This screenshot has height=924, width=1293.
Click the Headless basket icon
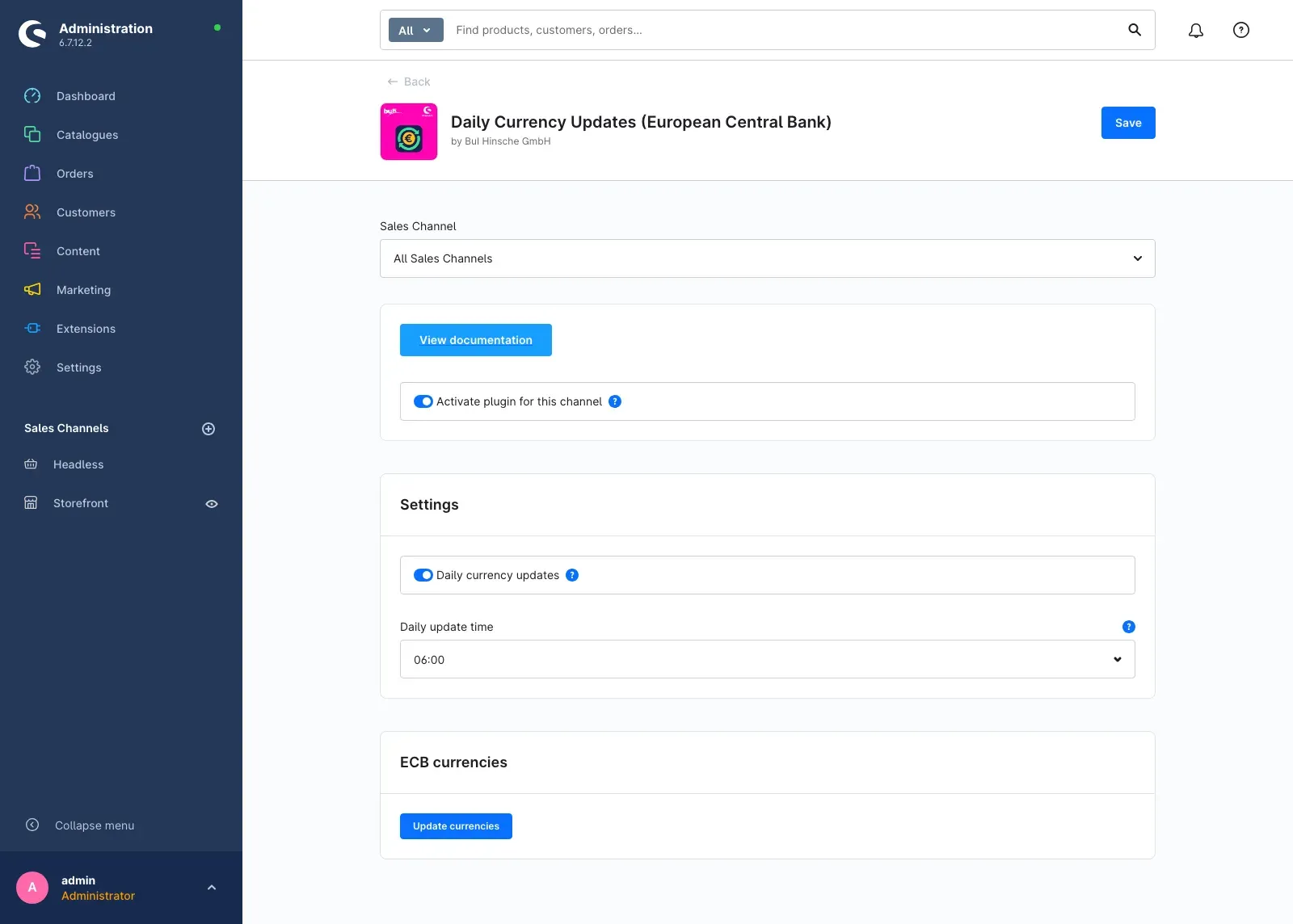pos(31,464)
